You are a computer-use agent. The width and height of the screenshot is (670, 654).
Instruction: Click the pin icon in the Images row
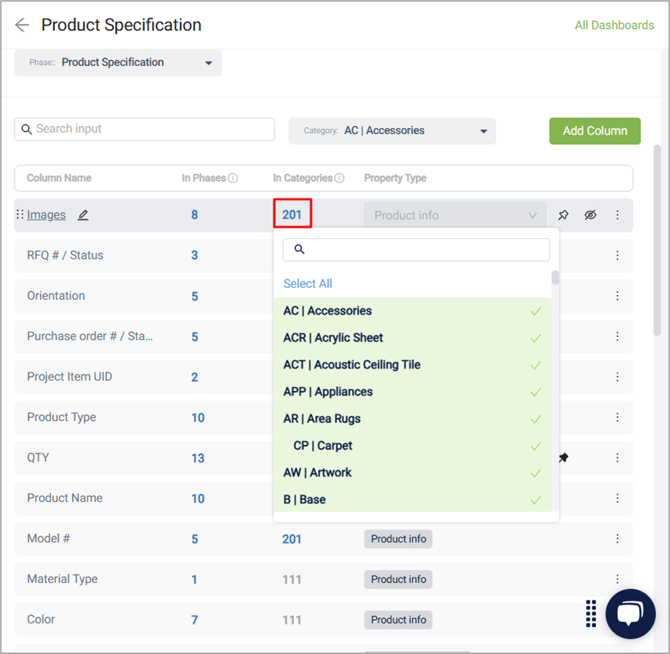(x=563, y=215)
